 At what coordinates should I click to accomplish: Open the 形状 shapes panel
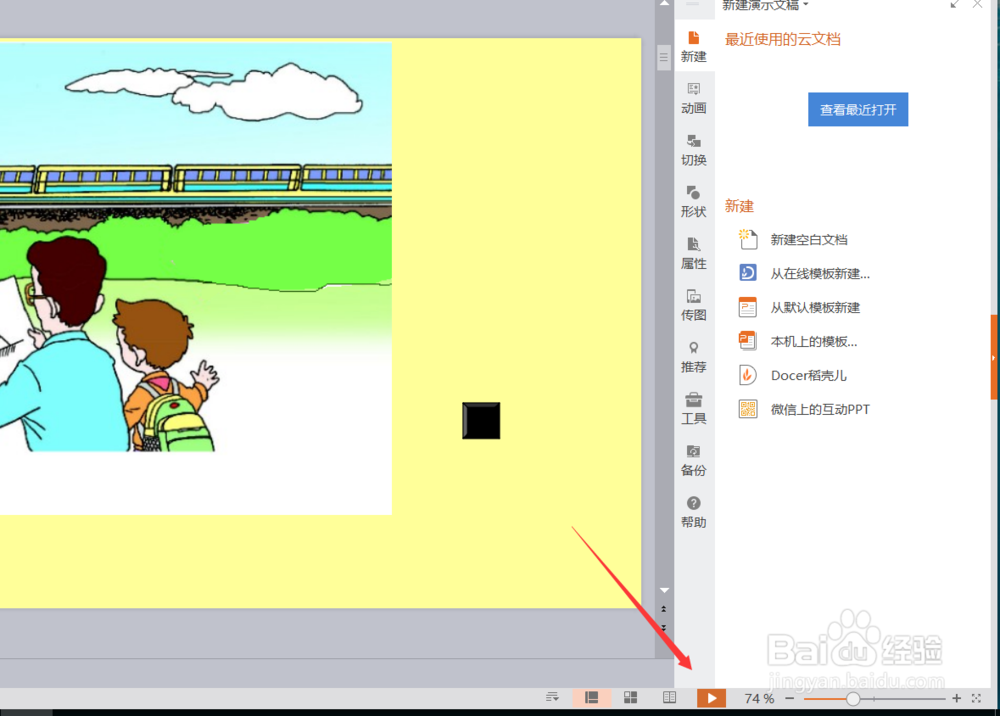click(693, 201)
